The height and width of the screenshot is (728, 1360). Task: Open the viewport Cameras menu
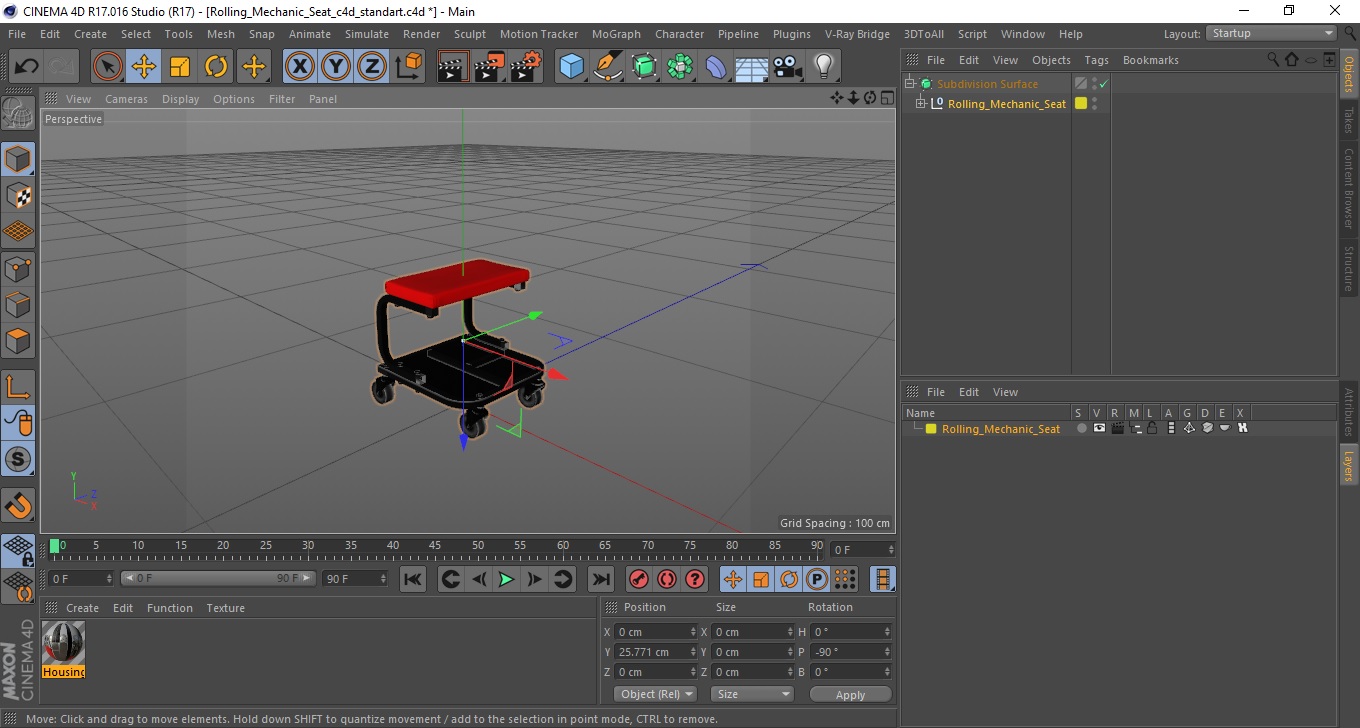(x=126, y=99)
